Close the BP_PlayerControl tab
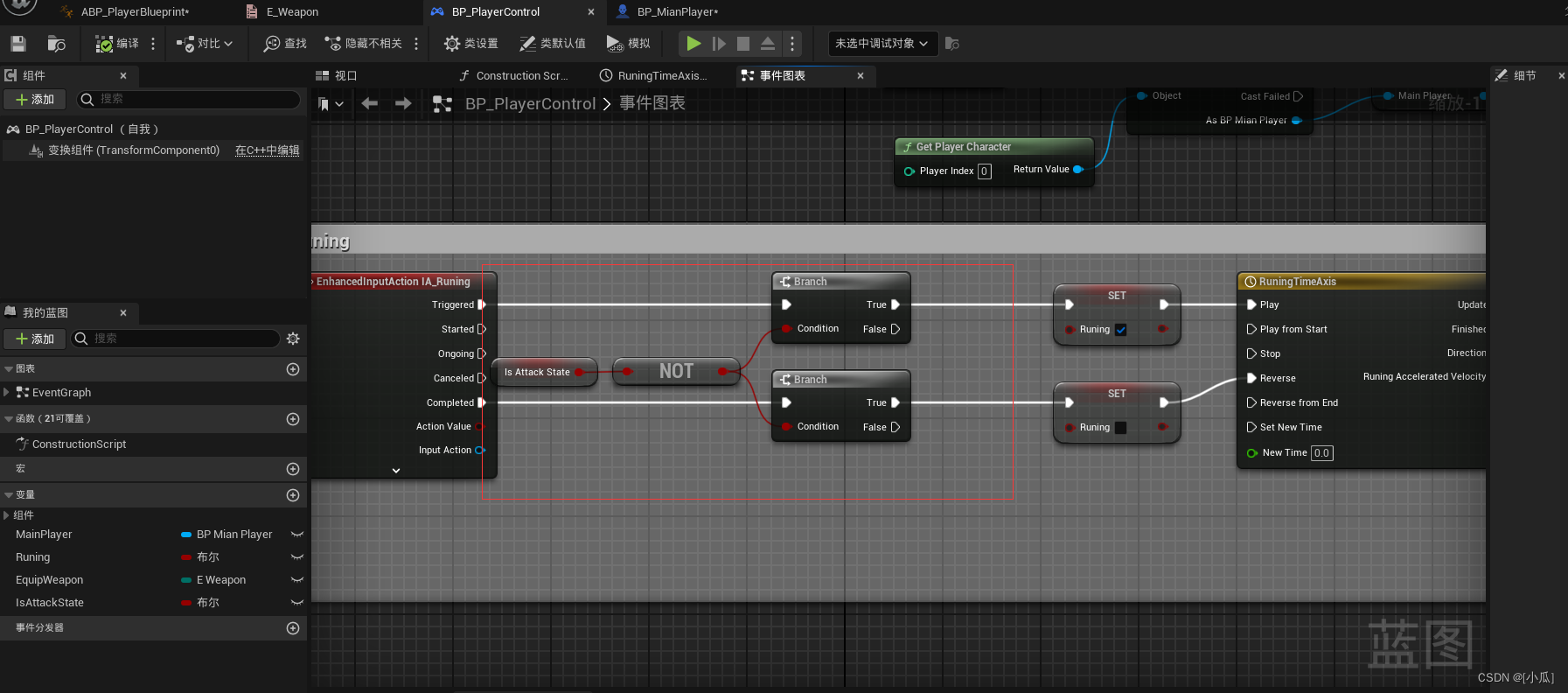Image resolution: width=1568 pixels, height=693 pixels. point(591,12)
